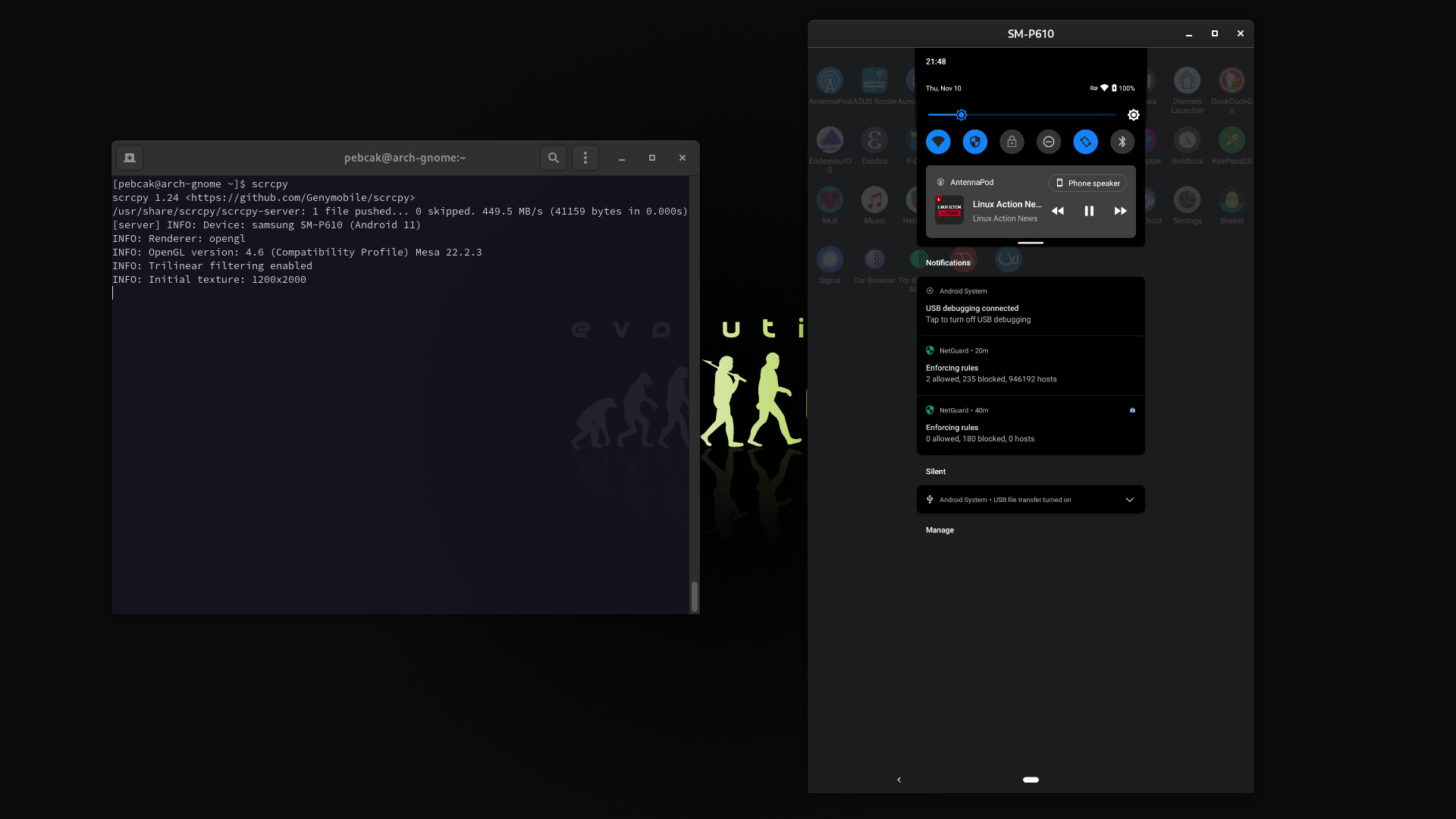
Task: Pause the Linux Action News playback
Action: pos(1089,211)
